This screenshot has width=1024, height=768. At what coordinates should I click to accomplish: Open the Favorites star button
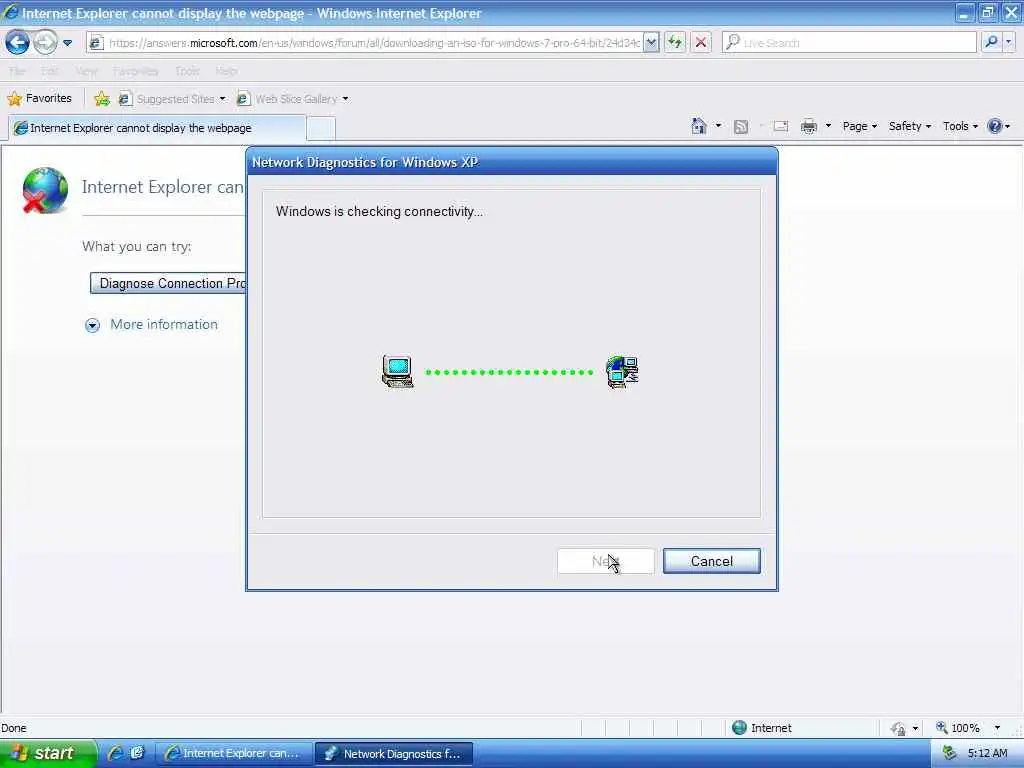point(39,99)
